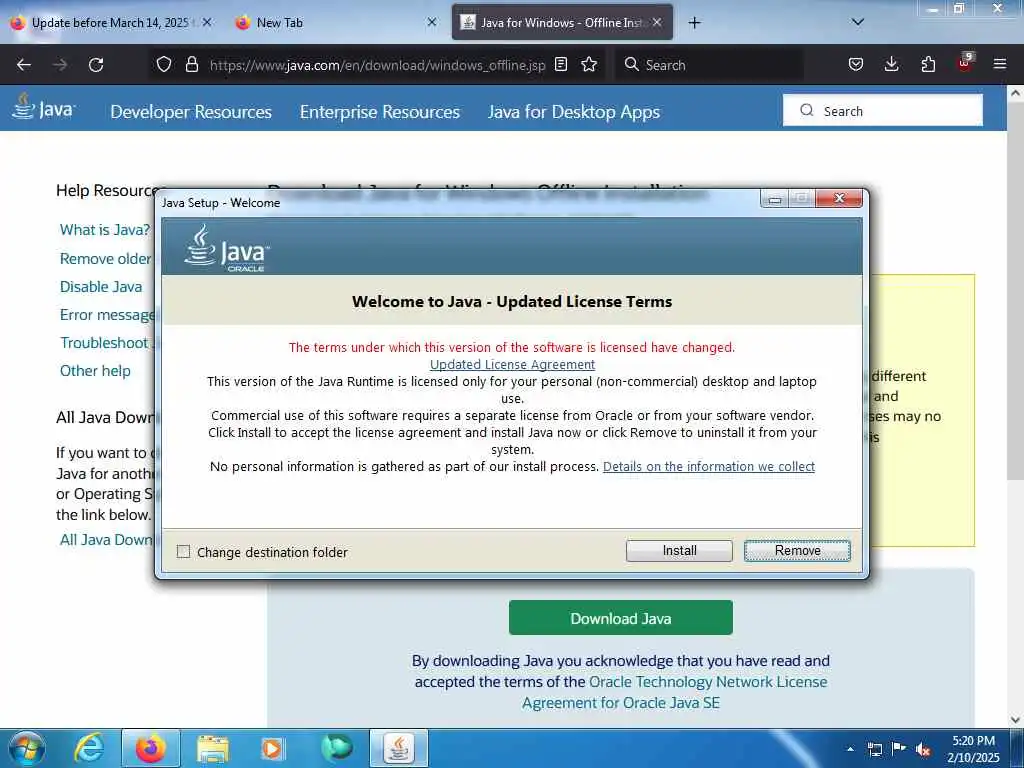Screen dimensions: 1024x768
Task: Expand the list all tabs chevron
Action: [x=858, y=22]
